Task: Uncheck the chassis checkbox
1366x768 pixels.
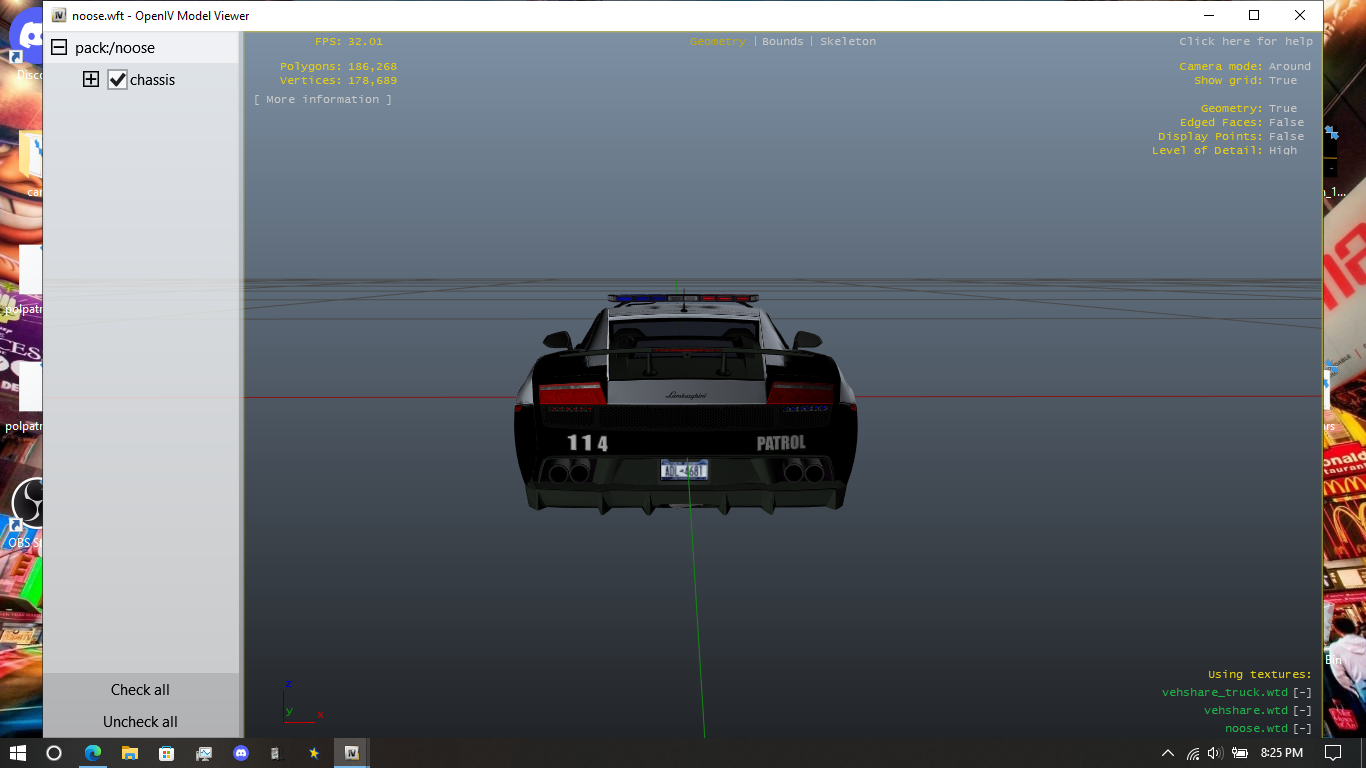Action: coord(118,80)
